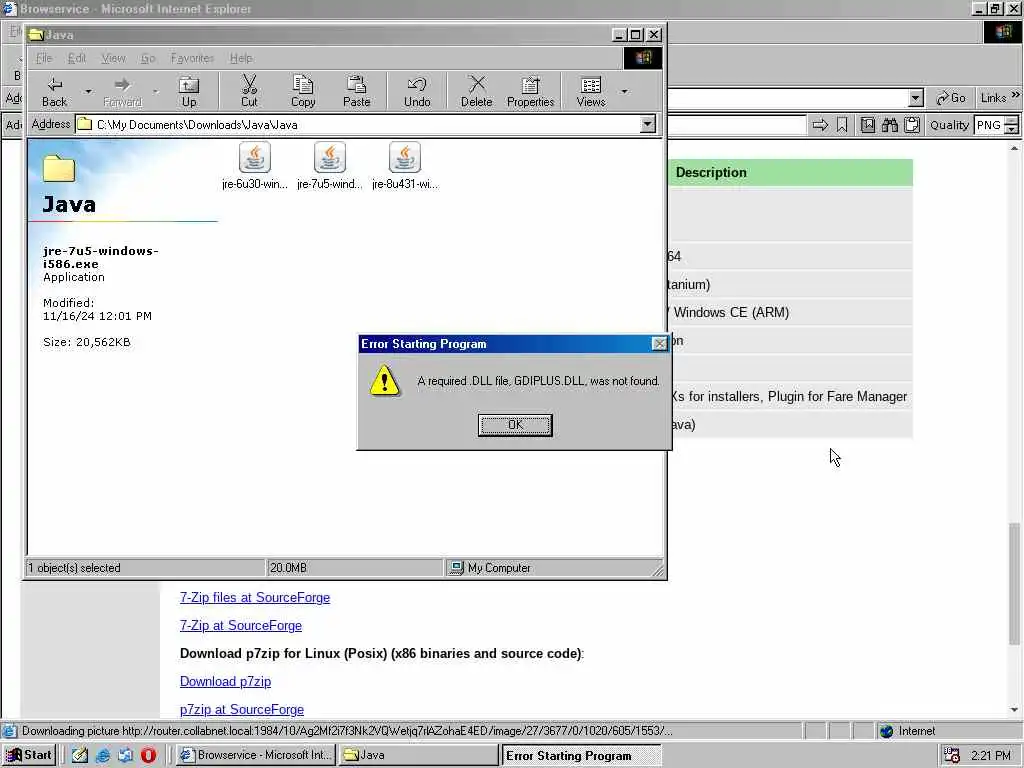Select the jre-8u431-wi... installer file
The height and width of the screenshot is (768, 1024).
click(x=405, y=166)
